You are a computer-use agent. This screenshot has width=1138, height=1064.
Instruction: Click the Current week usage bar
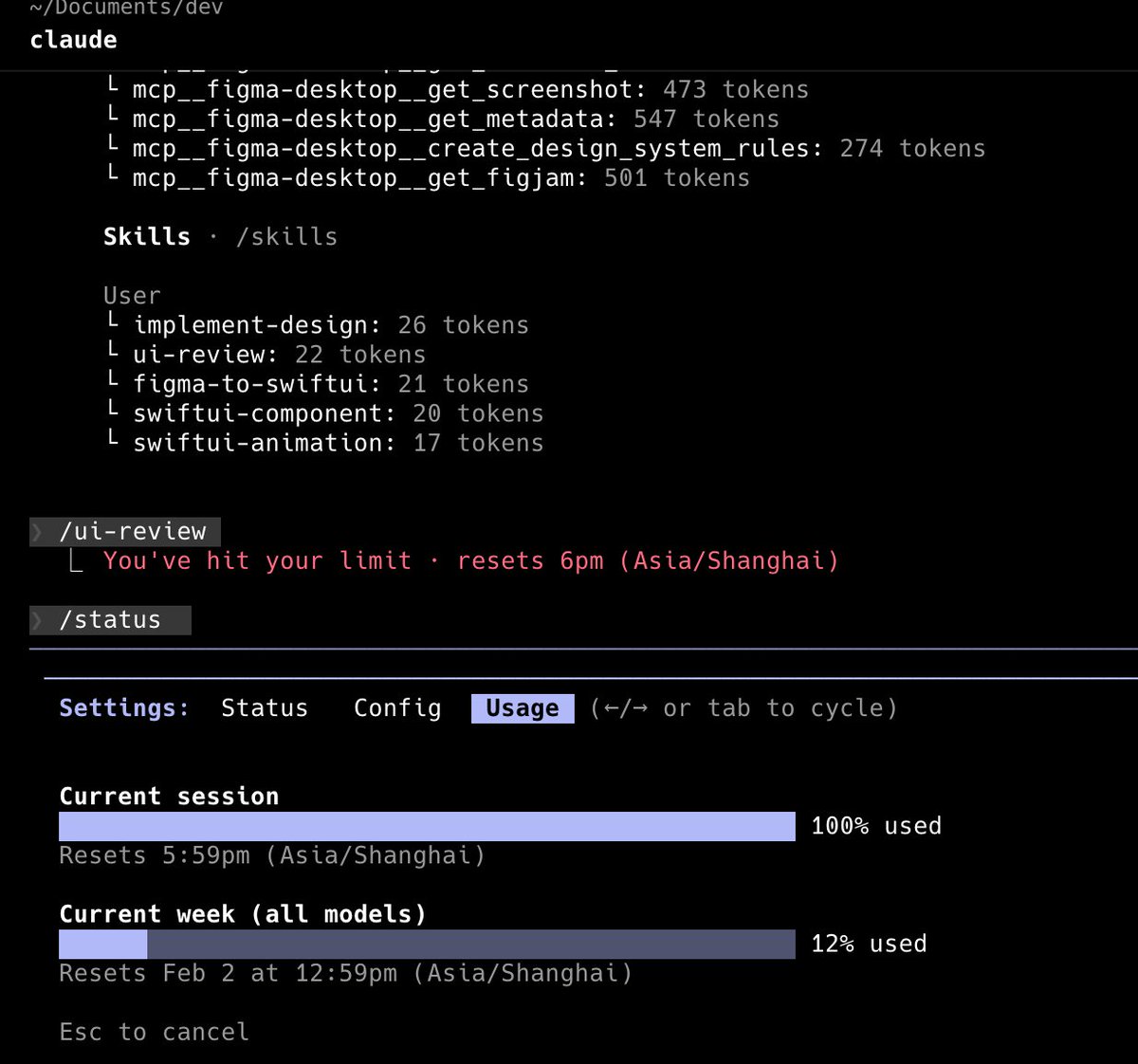427,945
